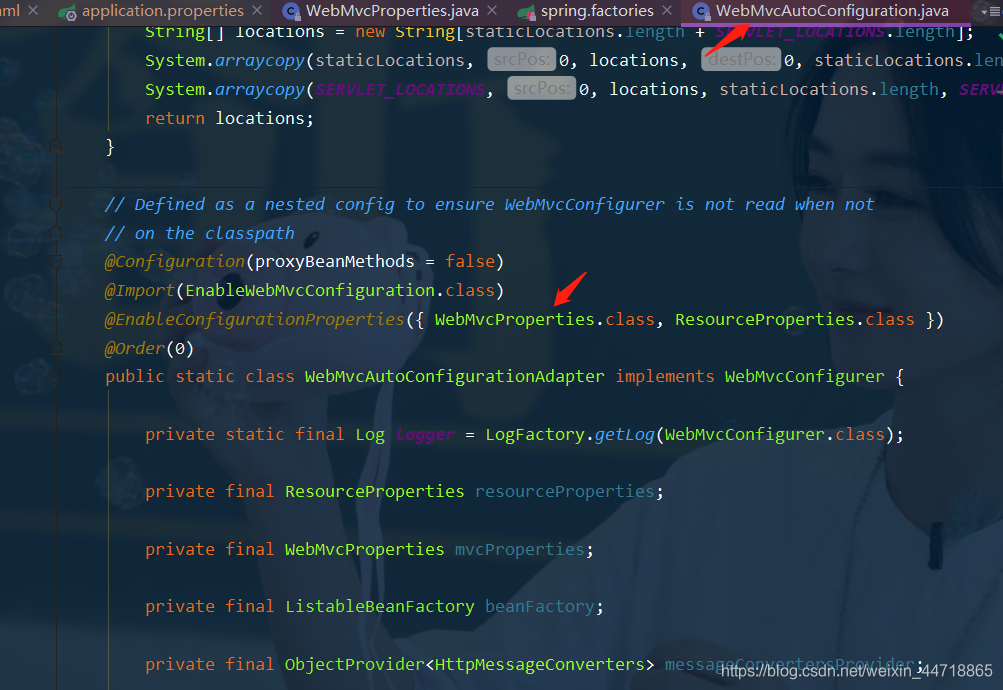Click WebMvcProperties type in mvcProperties declaration
Viewport: 1003px width, 690px height.
coord(365,549)
